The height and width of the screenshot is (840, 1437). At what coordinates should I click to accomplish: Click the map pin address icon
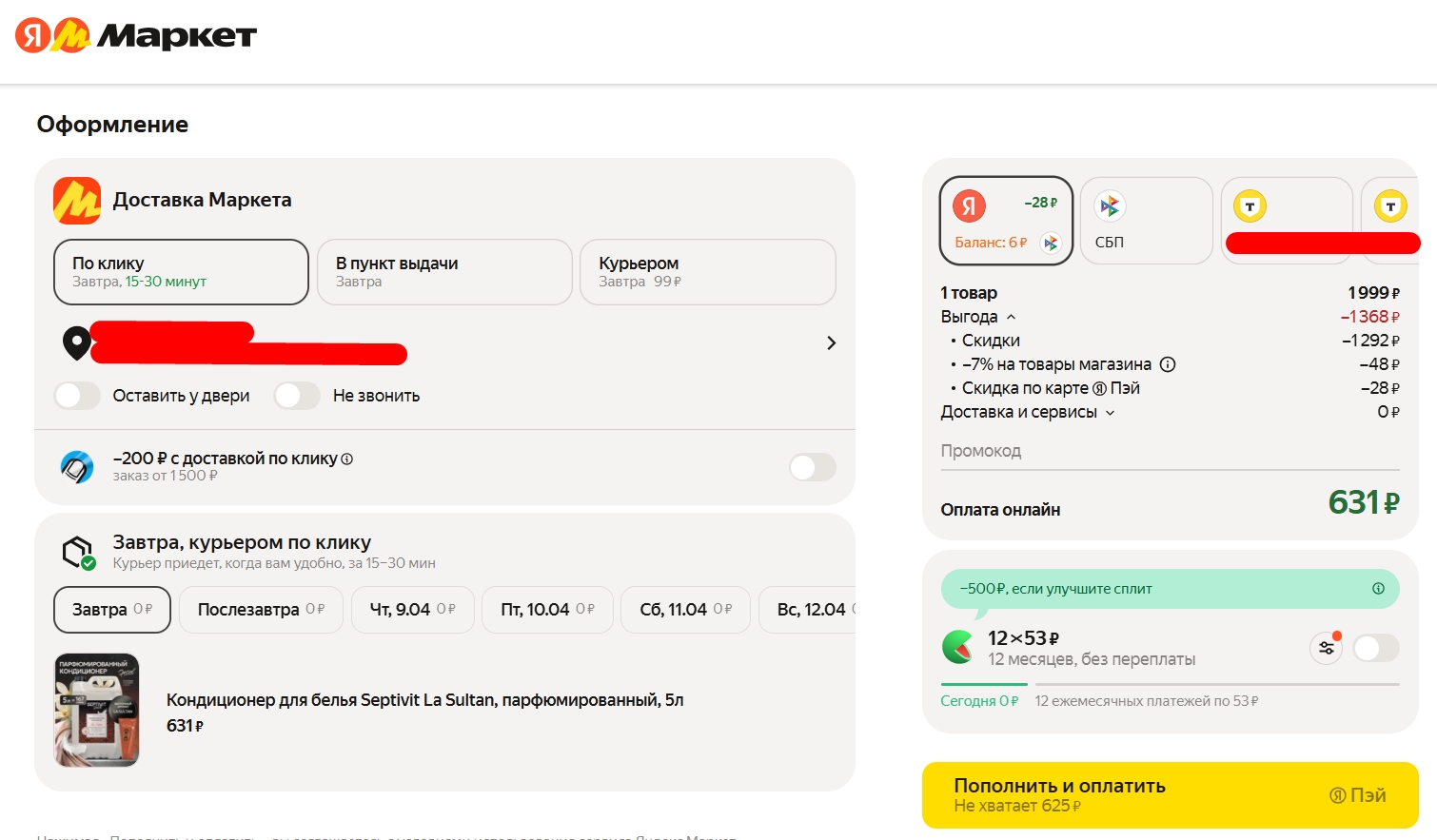(76, 342)
